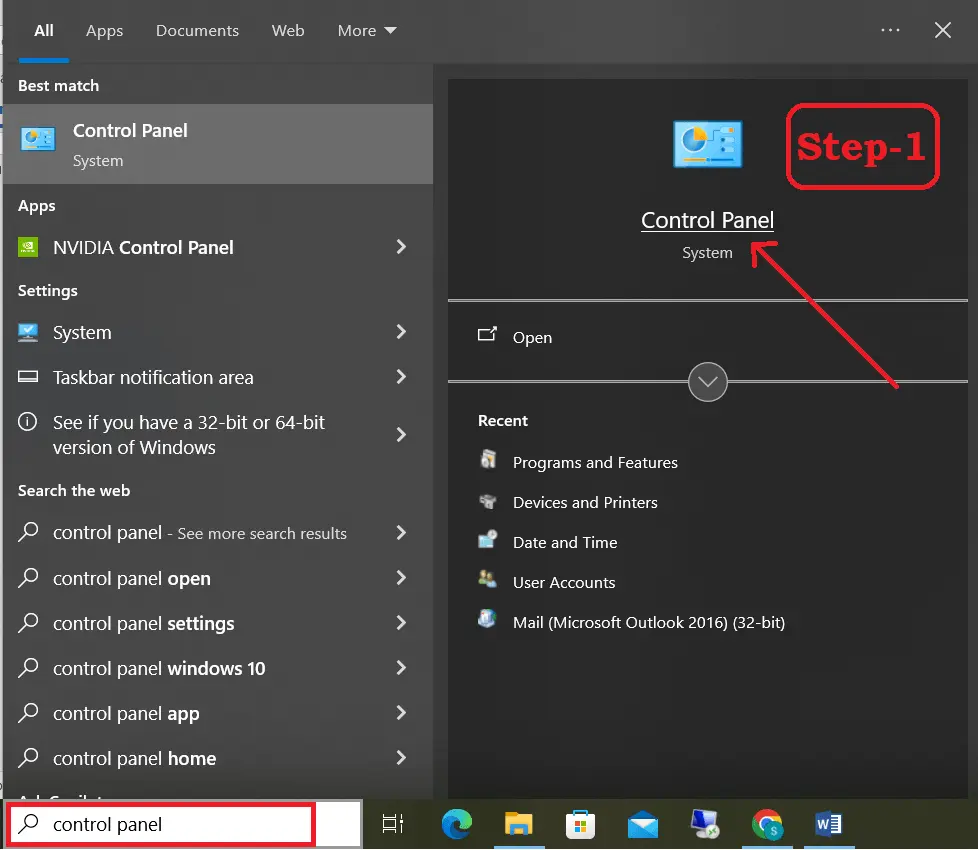Expand the 32-bit or 64-bit result arrow
This screenshot has width=978, height=850.
401,434
